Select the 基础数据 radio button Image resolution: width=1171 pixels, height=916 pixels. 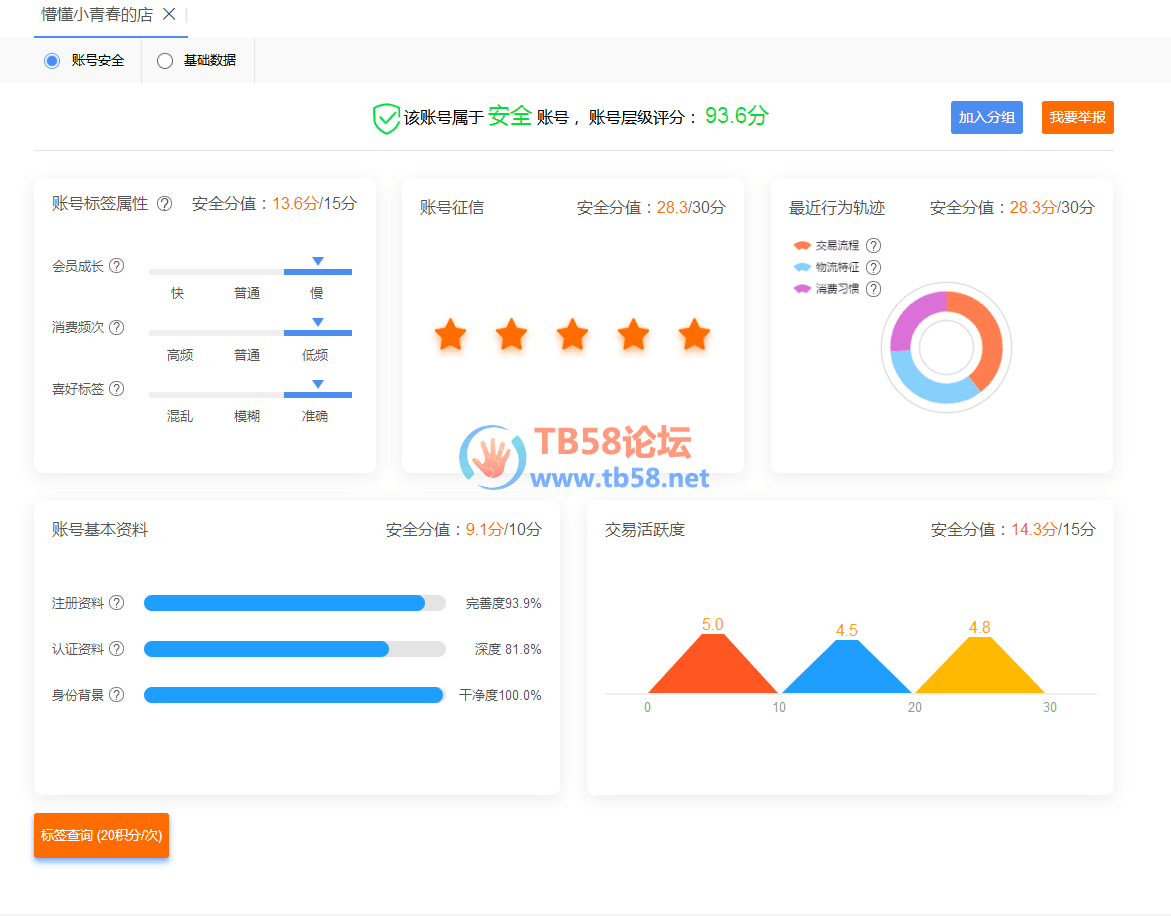pos(165,61)
